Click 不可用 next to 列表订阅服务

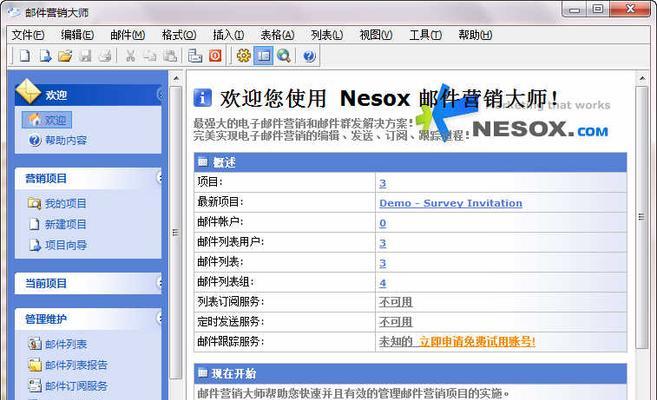[396, 302]
